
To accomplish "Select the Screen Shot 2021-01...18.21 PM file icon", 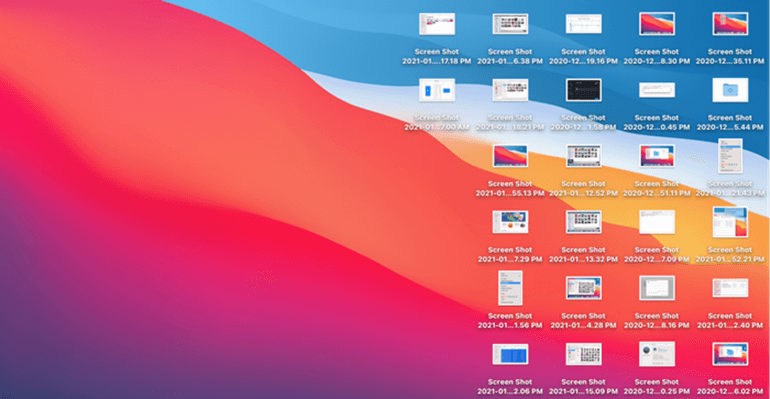I will 510,90.
